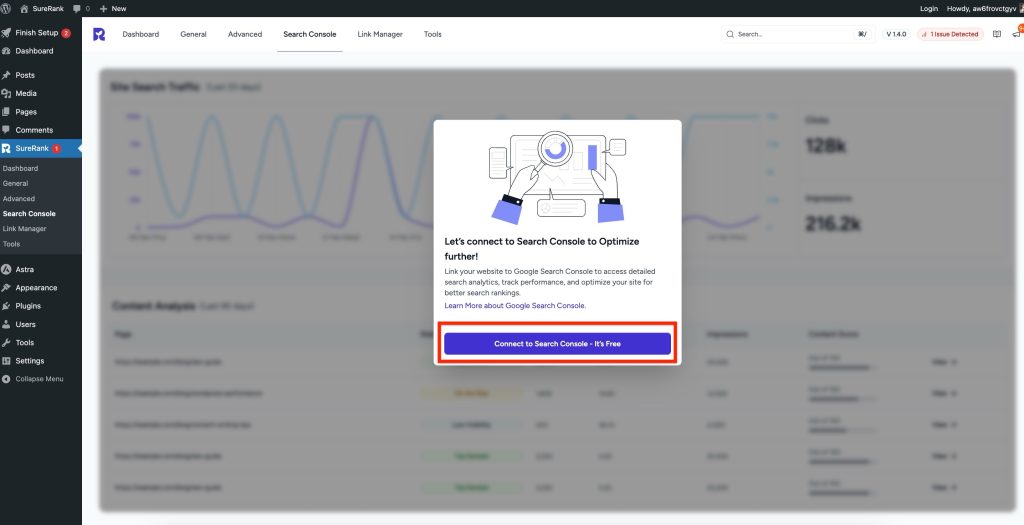1024x525 pixels.
Task: Switch to the Advanced tab in header
Action: pyautogui.click(x=245, y=34)
